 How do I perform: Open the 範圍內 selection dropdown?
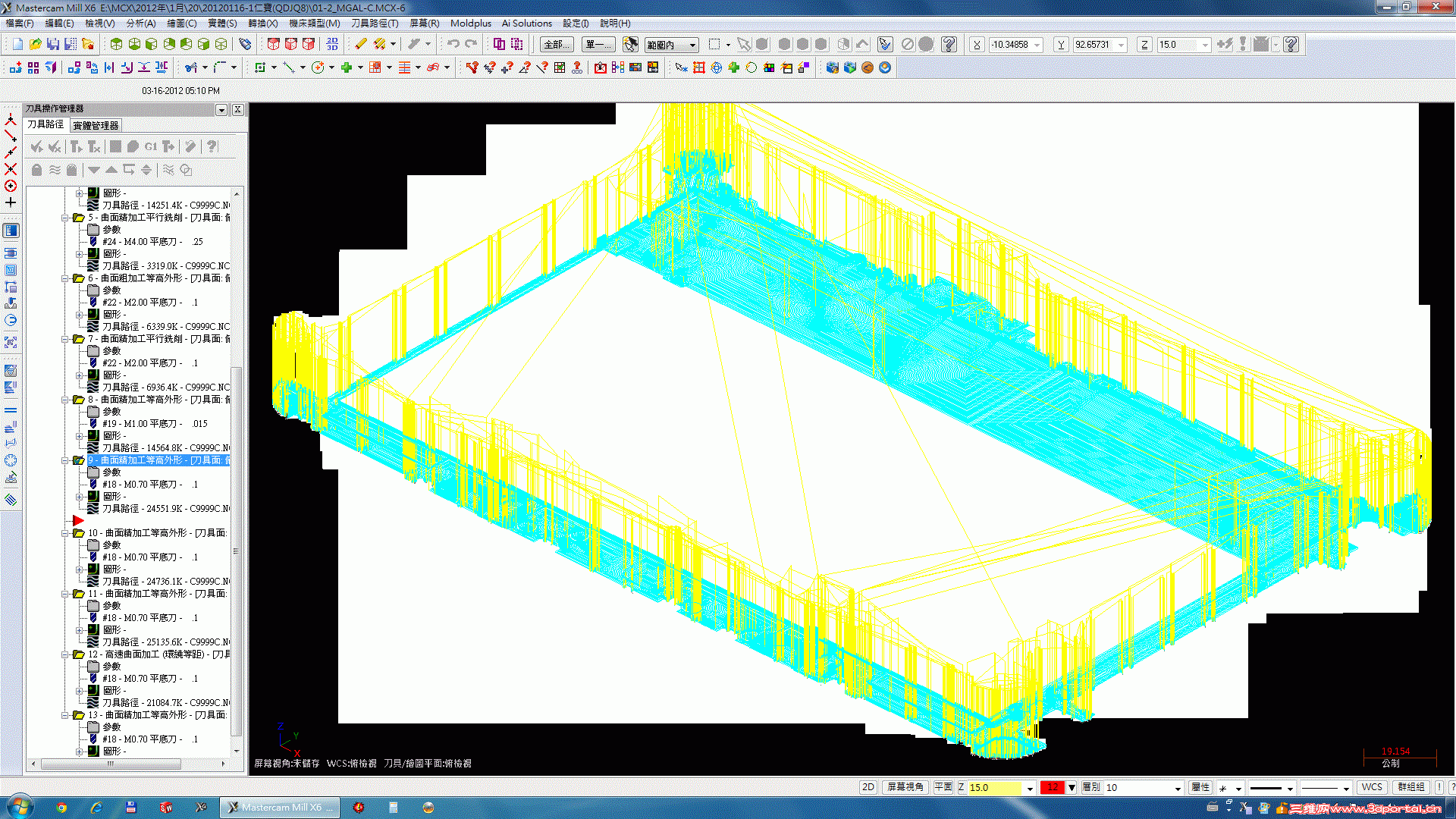[x=692, y=45]
